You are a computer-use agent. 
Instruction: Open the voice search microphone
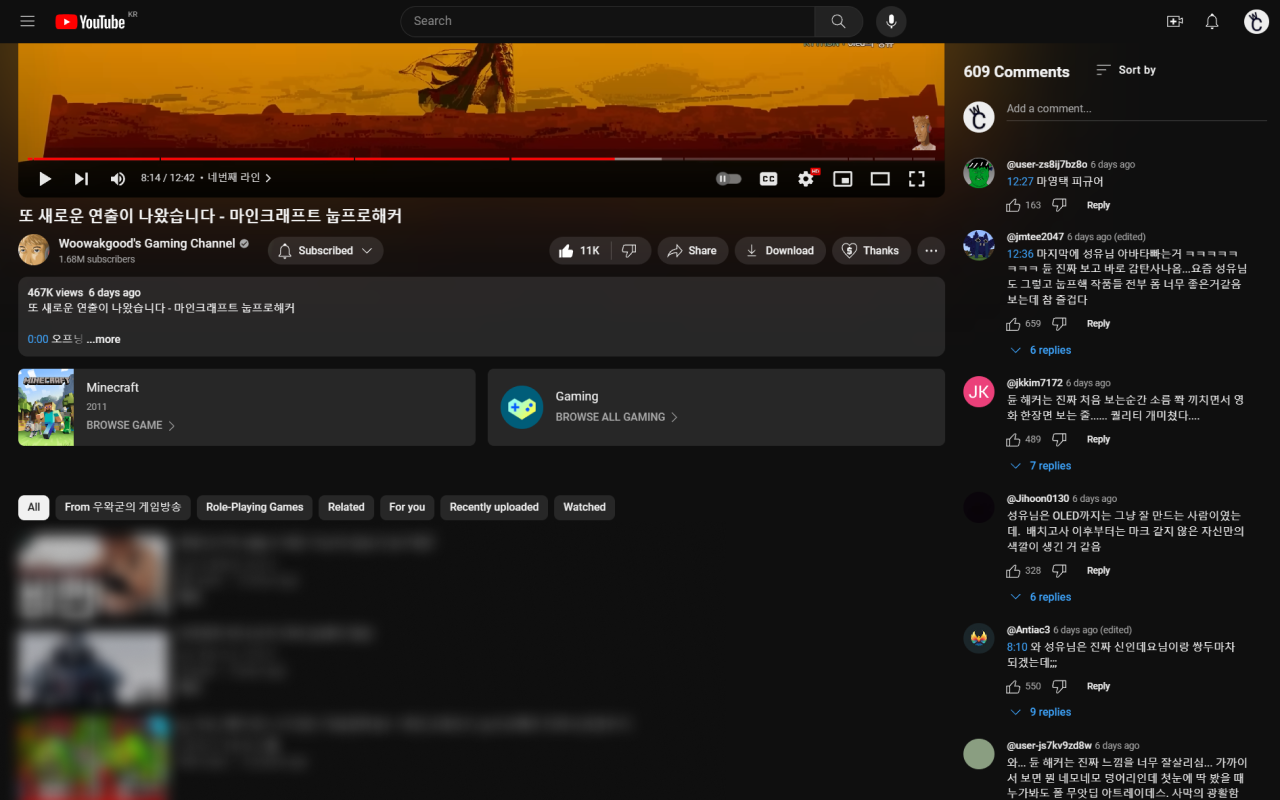pyautogui.click(x=890, y=20)
